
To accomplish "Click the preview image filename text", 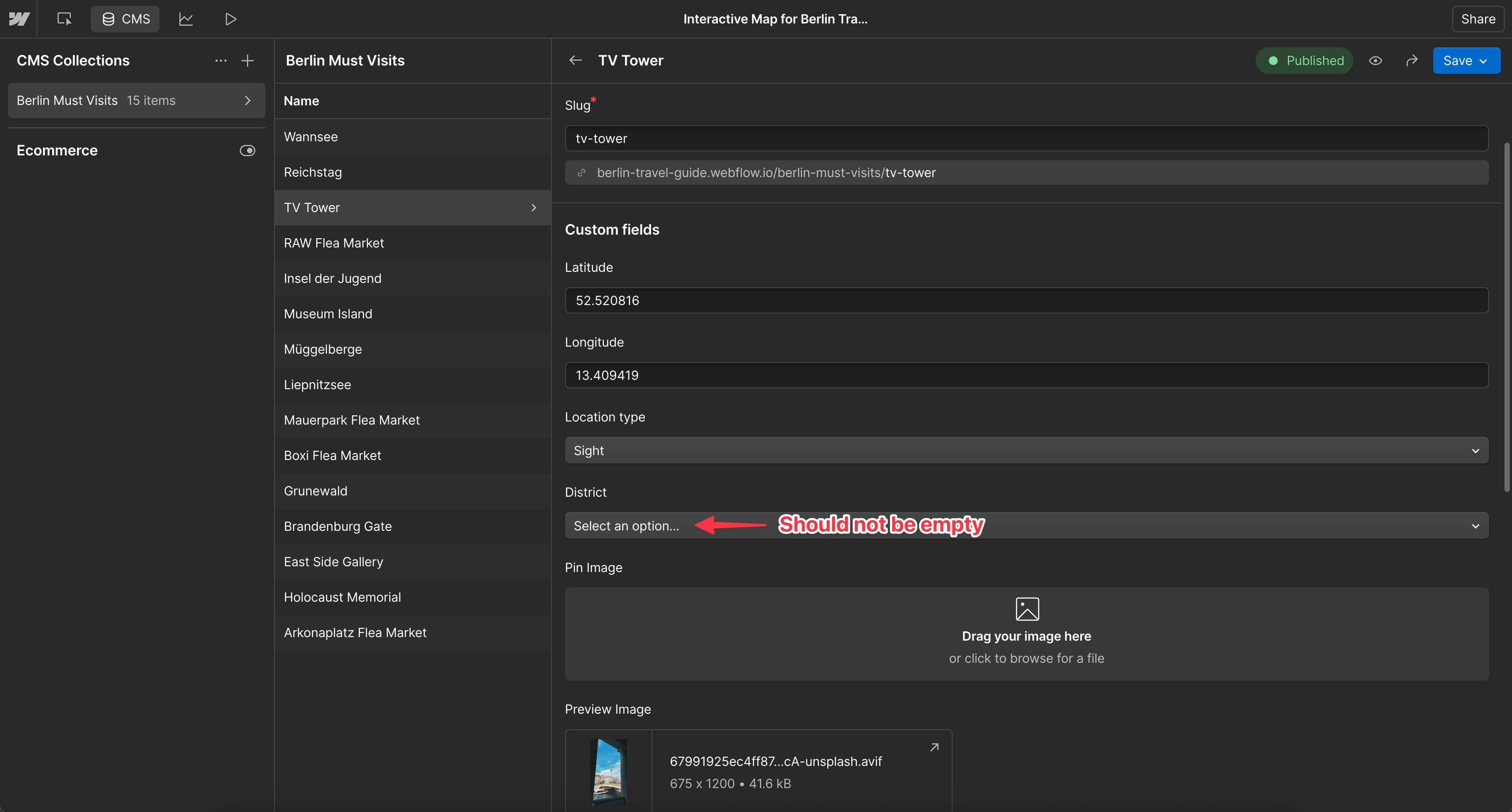I will point(775,761).
